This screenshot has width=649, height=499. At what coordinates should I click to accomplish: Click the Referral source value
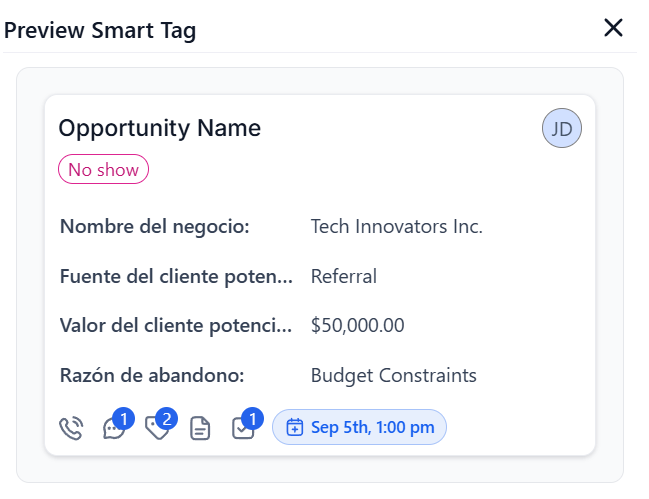[x=343, y=276]
